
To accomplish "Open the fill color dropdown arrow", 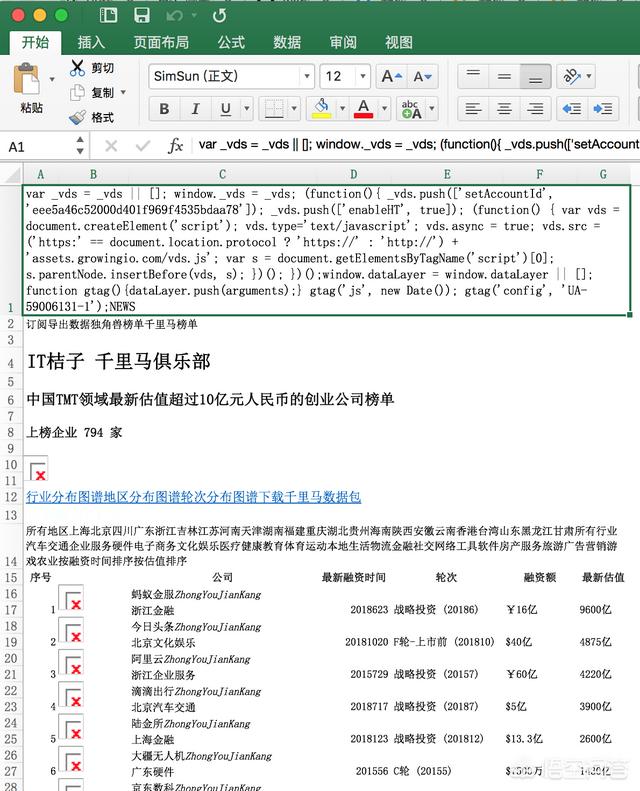I will click(x=342, y=108).
